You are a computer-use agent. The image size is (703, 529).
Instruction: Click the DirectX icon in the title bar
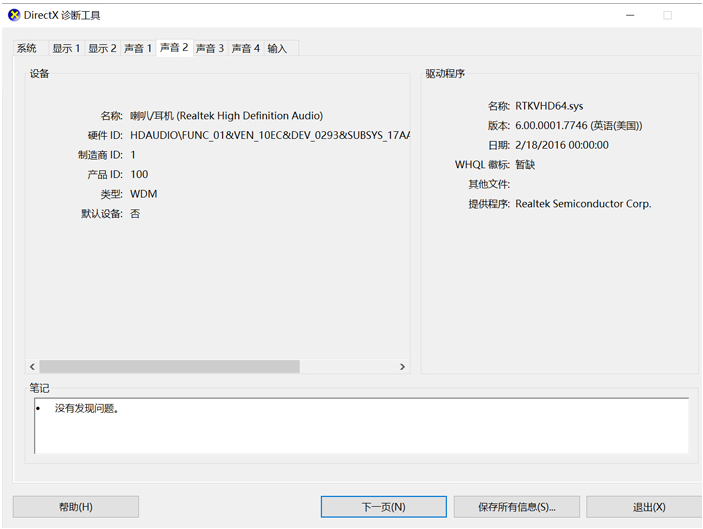[x=13, y=15]
